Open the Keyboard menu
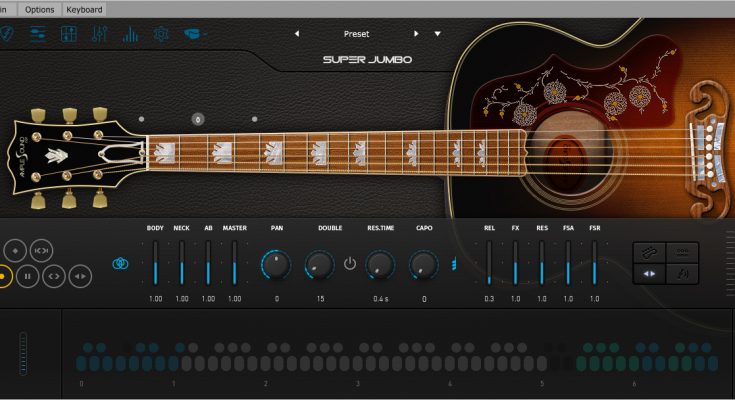The width and height of the screenshot is (735, 400). 83,9
